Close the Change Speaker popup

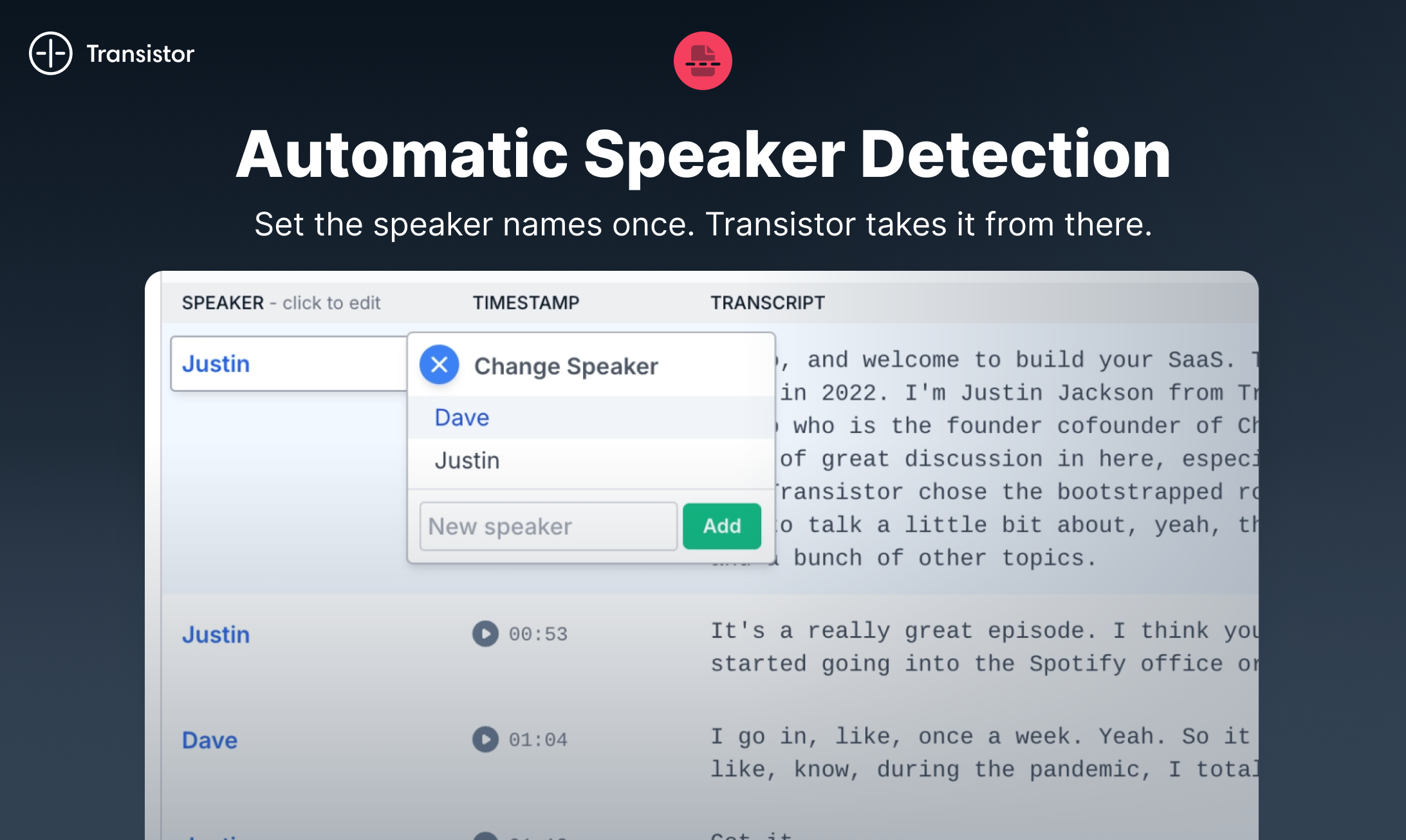(x=439, y=365)
